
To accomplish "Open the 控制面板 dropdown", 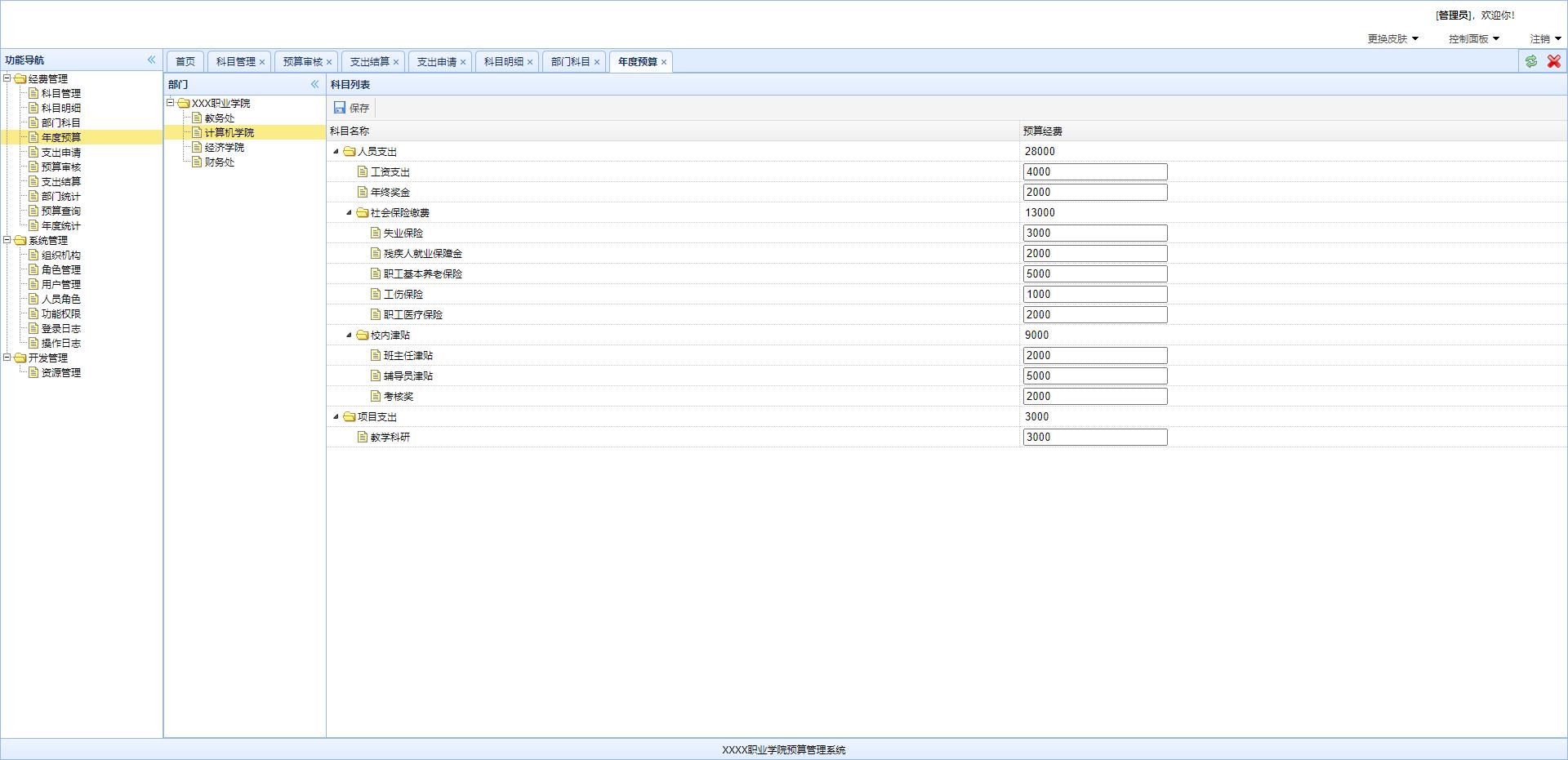I will 1474,38.
